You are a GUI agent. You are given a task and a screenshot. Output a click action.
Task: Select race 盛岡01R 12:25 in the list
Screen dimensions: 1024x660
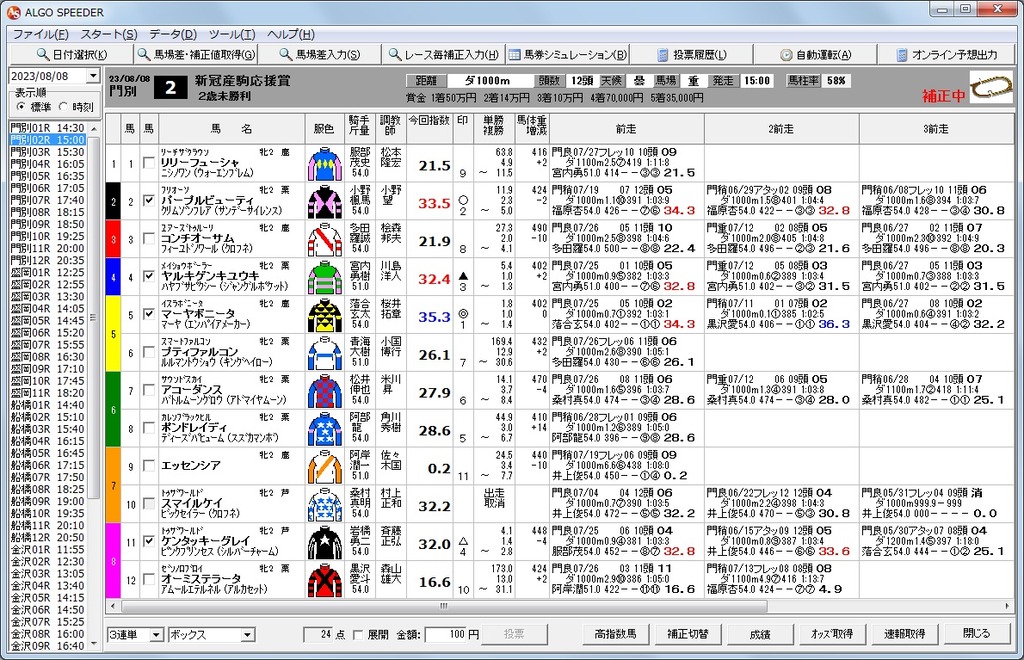coord(48,272)
